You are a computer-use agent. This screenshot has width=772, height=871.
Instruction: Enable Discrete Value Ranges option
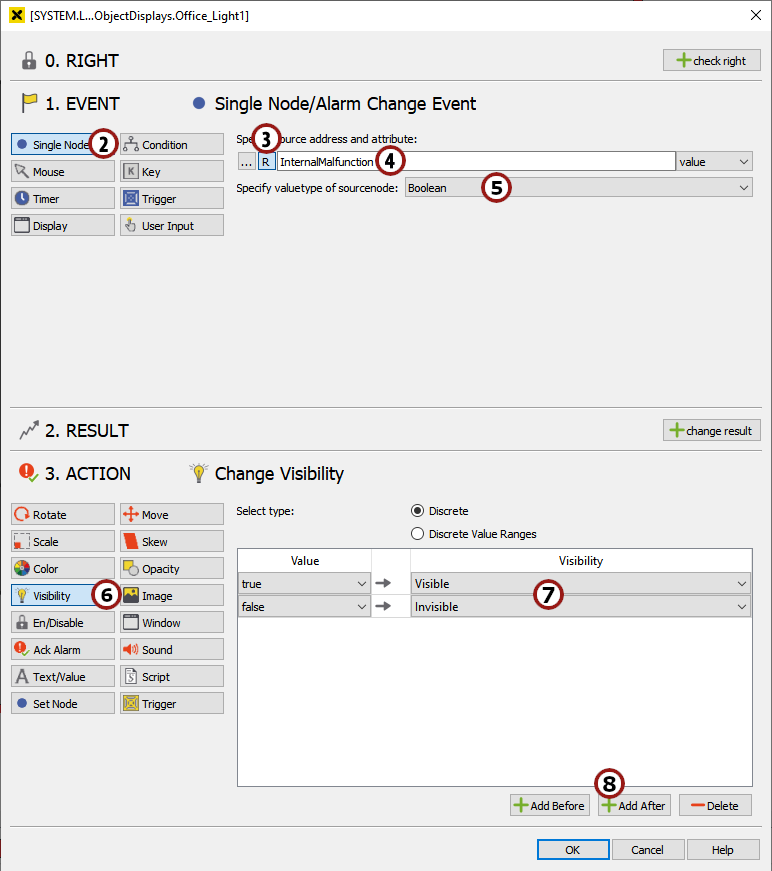(418, 534)
